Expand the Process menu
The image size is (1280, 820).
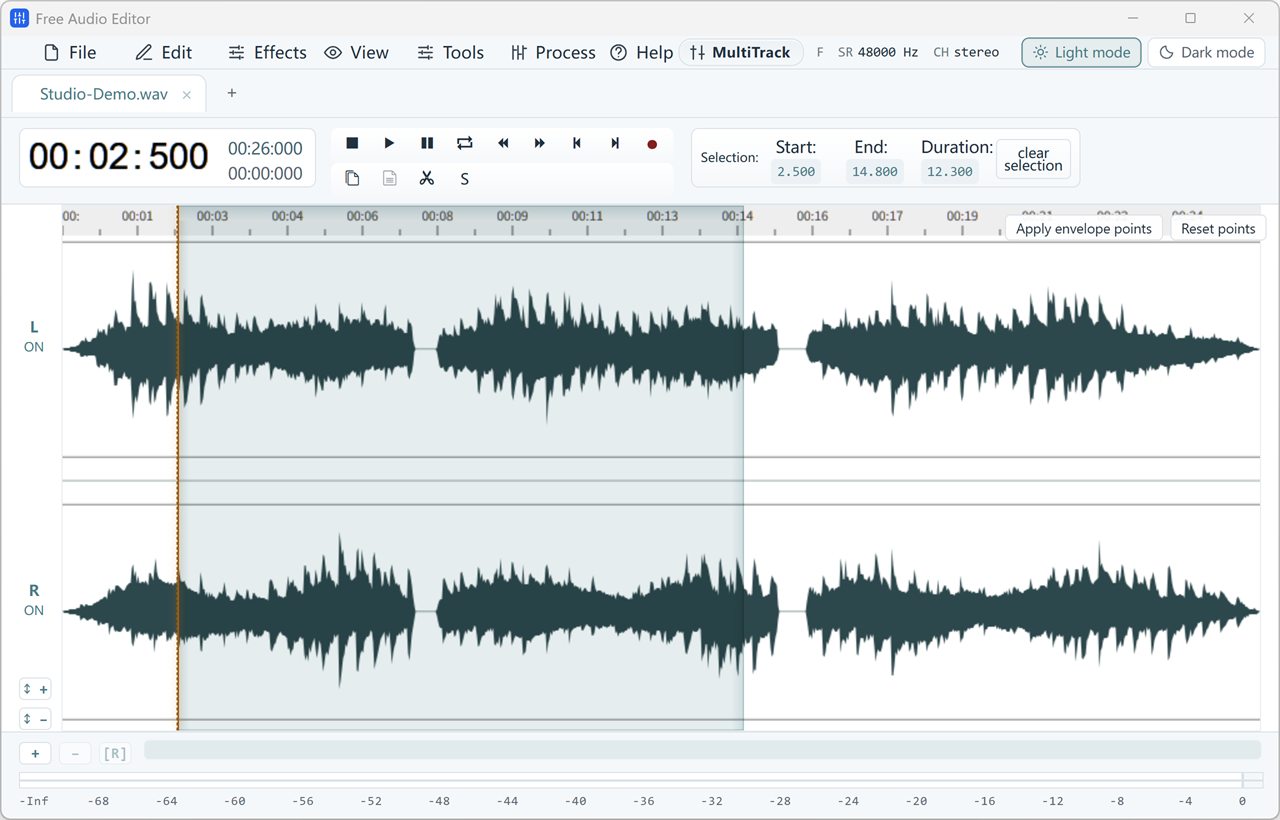pyautogui.click(x=553, y=53)
